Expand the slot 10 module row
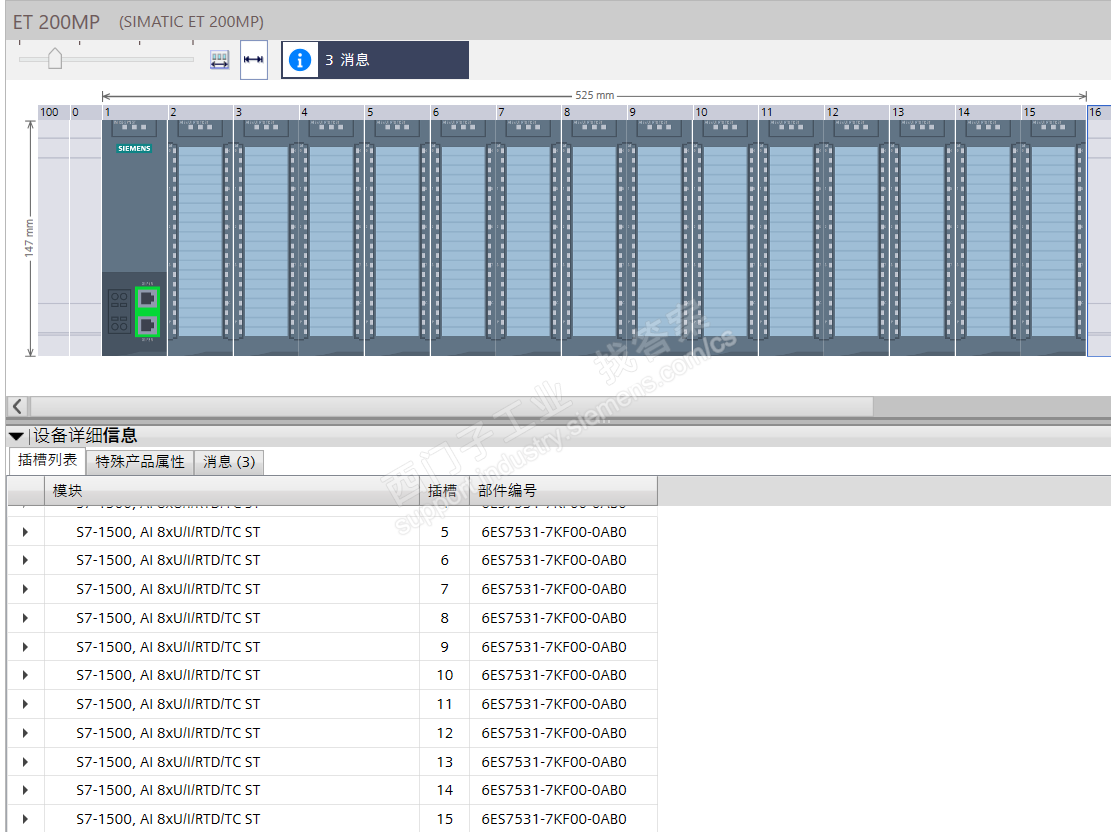 pyautogui.click(x=26, y=675)
